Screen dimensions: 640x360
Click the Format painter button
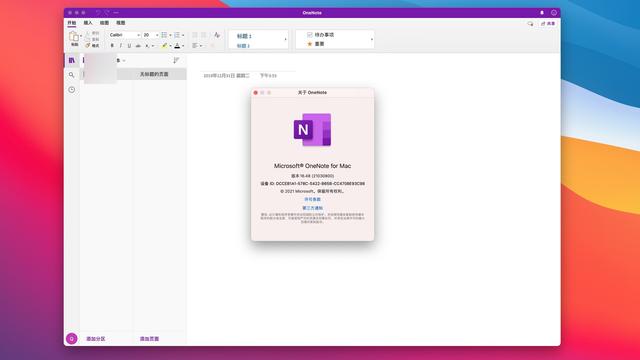click(x=93, y=46)
